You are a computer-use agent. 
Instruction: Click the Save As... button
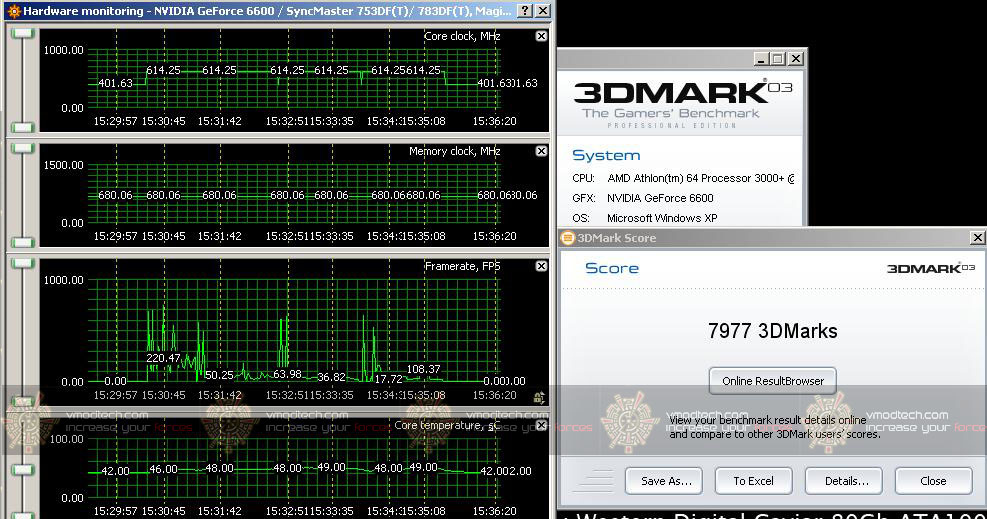666,481
